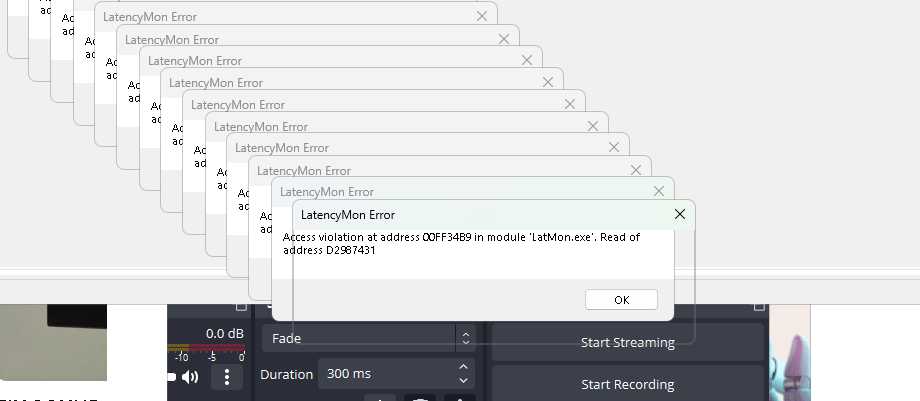Click Start Recording in OBS
The image size is (920, 401).
pyautogui.click(x=627, y=385)
